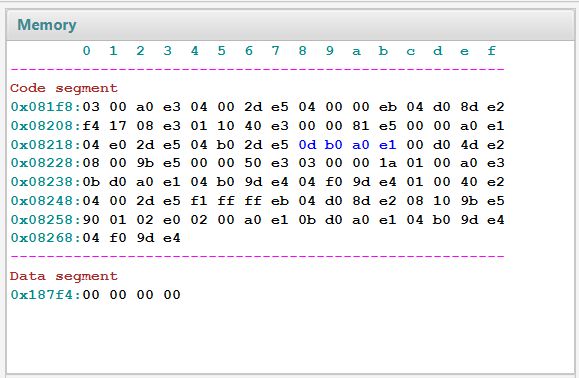
Task: Select highlighted blue byte 0d
Action: 307,145
